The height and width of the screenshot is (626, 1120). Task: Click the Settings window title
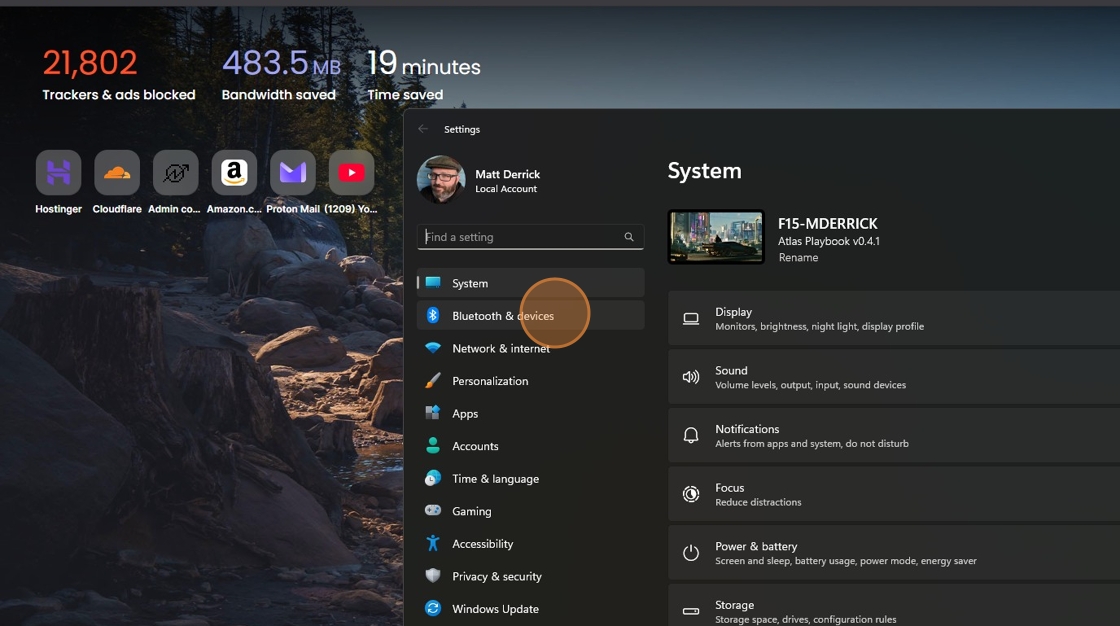pos(461,129)
